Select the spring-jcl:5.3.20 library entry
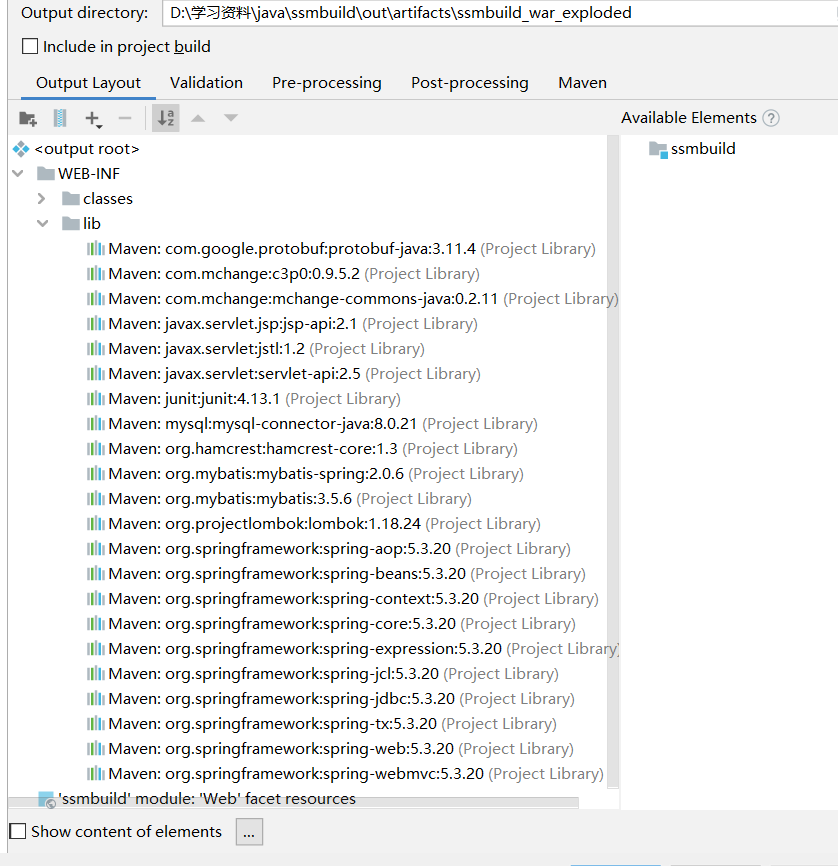 [323, 673]
